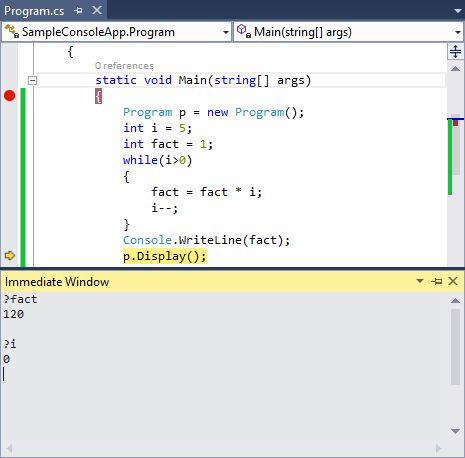The image size is (465, 458).
Task: Pin the Program.cs tab
Action: tap(79, 11)
